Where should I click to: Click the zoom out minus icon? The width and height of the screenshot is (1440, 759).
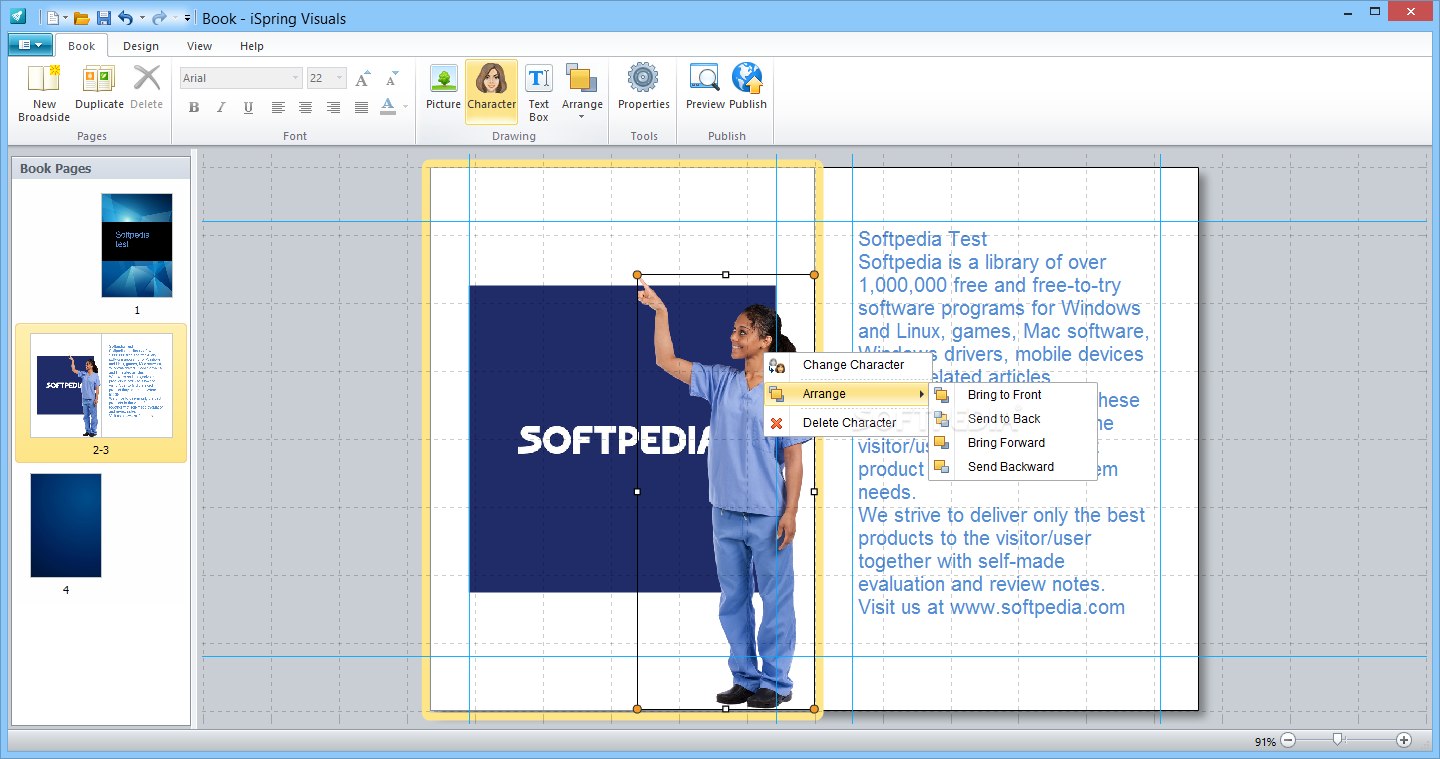pyautogui.click(x=1288, y=740)
